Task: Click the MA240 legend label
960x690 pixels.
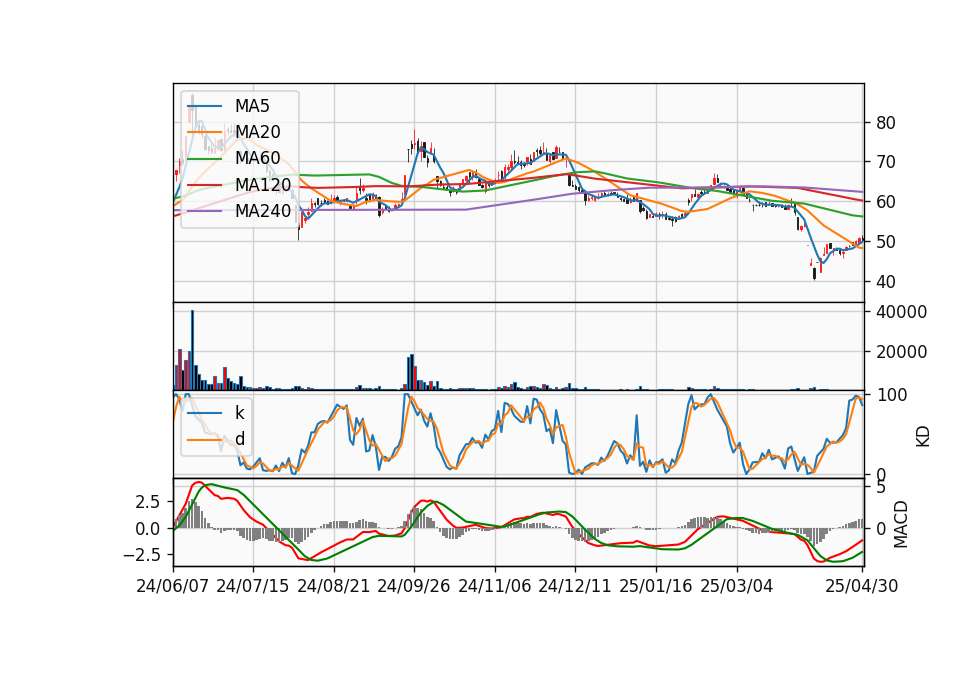Action: 263,211
